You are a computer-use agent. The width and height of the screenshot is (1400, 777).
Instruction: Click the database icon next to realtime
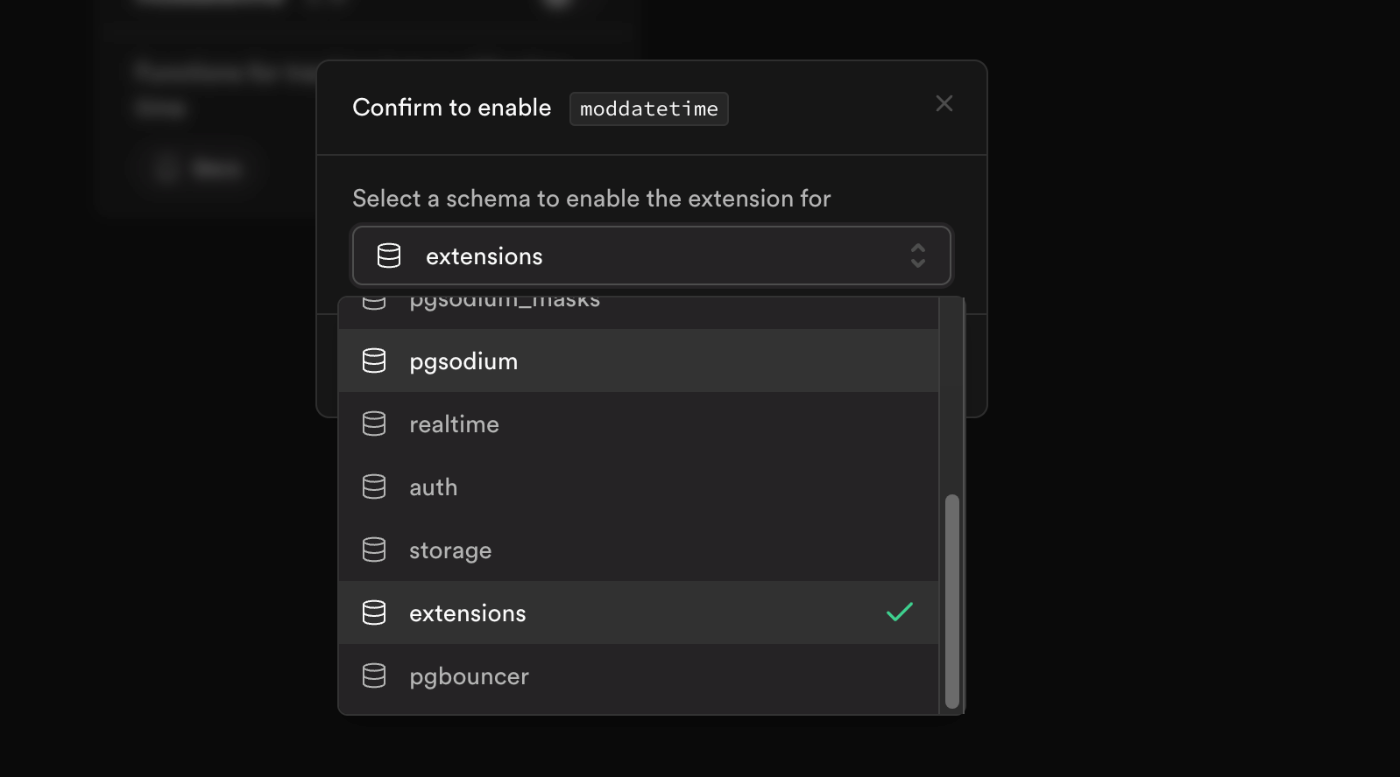pyautogui.click(x=374, y=424)
